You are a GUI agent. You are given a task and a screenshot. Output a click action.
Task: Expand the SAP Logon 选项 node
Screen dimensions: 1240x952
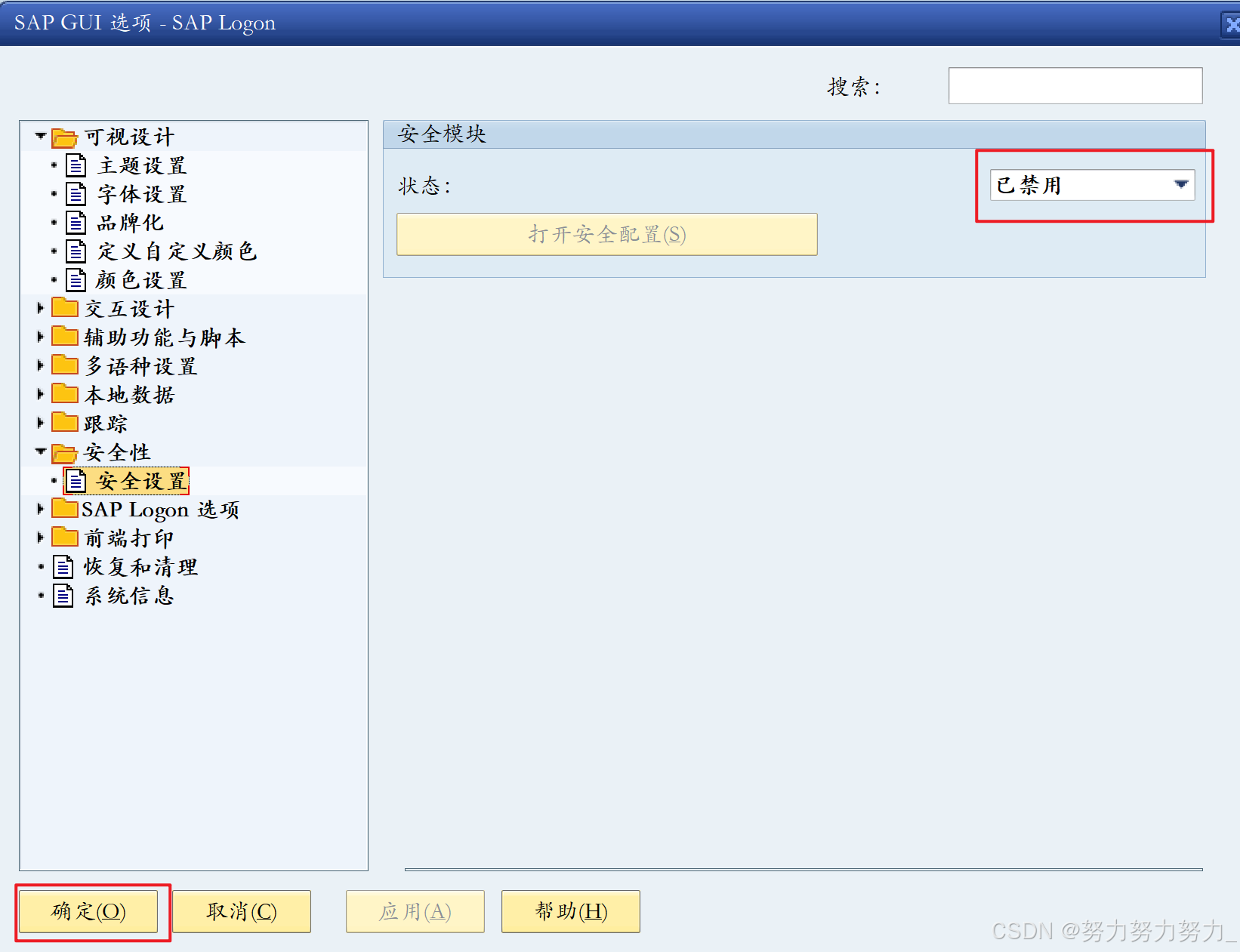pyautogui.click(x=41, y=509)
